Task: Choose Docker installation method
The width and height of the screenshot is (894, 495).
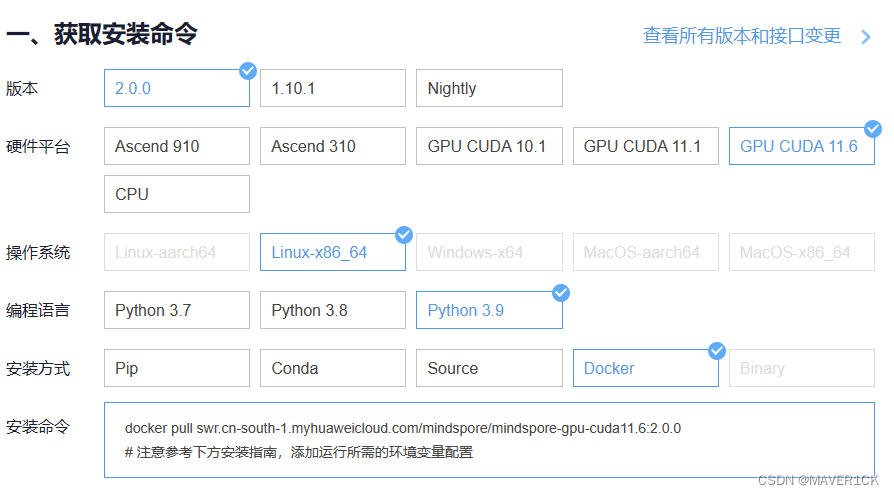Action: click(x=645, y=368)
